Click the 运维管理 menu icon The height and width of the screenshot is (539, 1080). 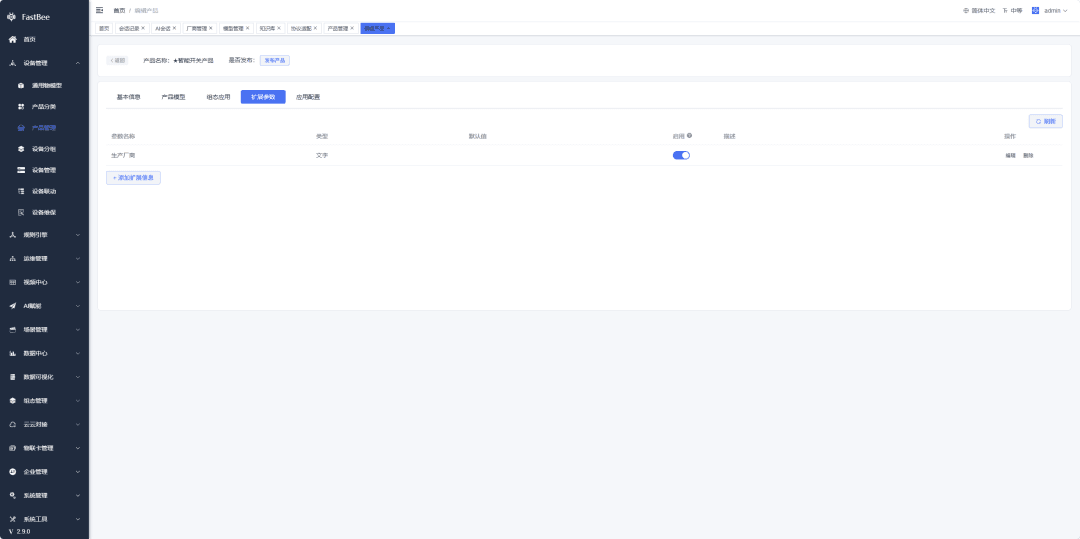click(12, 259)
